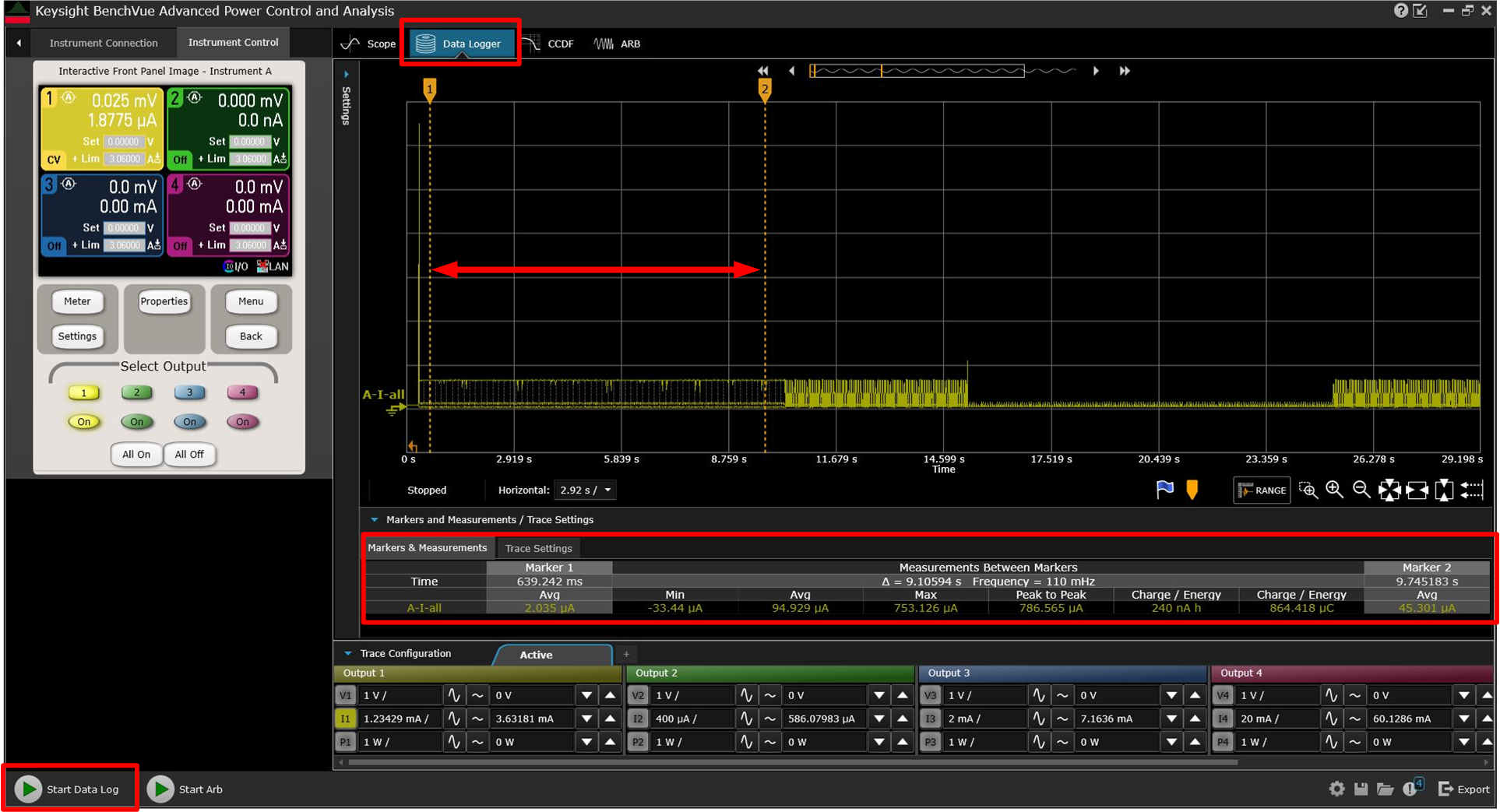Toggle pink On button for output 4
Image resolution: width=1500 pixels, height=812 pixels.
click(x=242, y=422)
